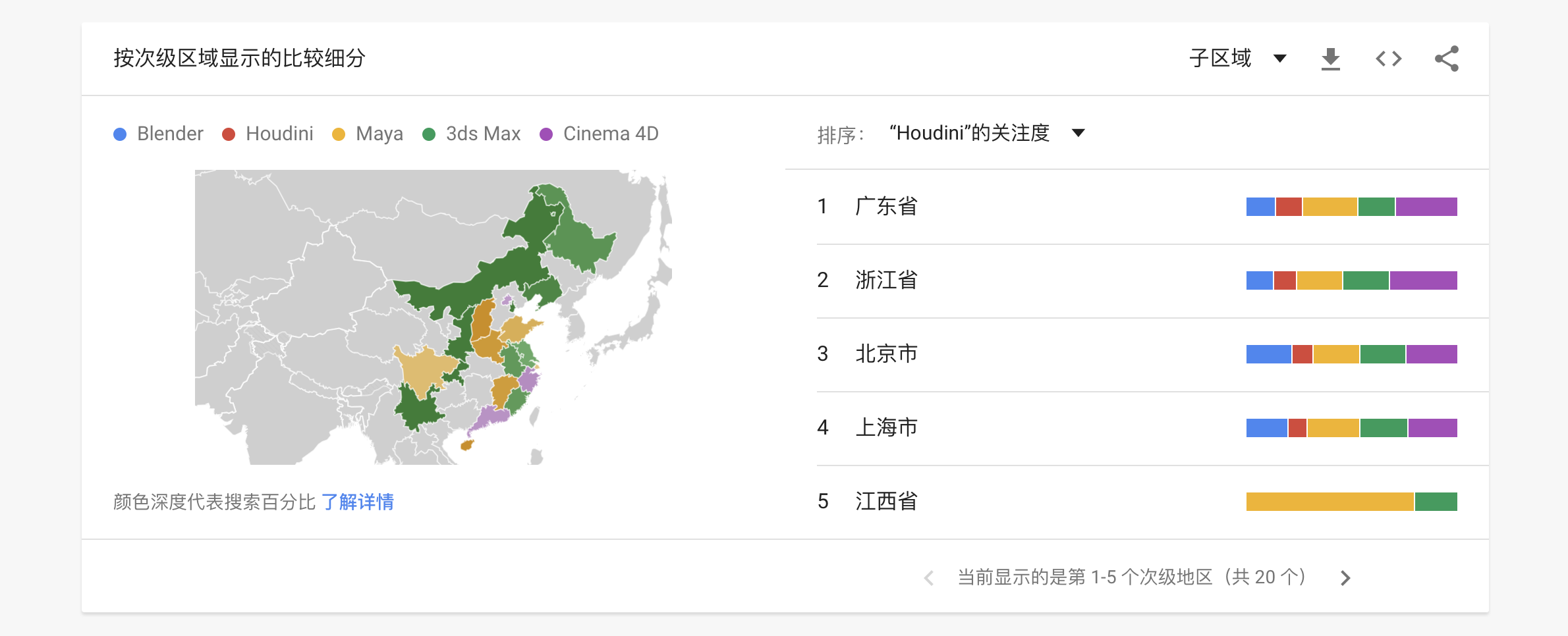This screenshot has width=1568, height=636.
Task: Click the comparison bar for 北京市
Action: pos(1351,354)
